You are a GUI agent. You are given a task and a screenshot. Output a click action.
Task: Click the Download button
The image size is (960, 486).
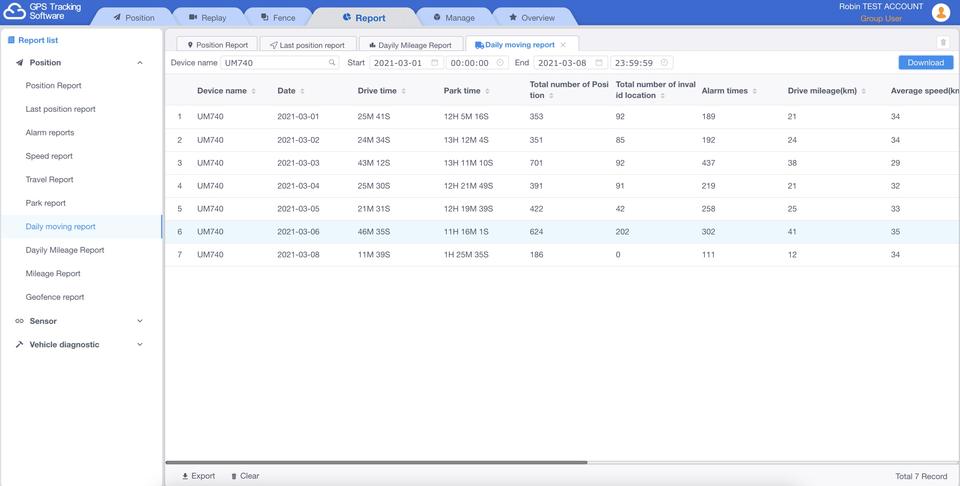pyautogui.click(x=926, y=62)
